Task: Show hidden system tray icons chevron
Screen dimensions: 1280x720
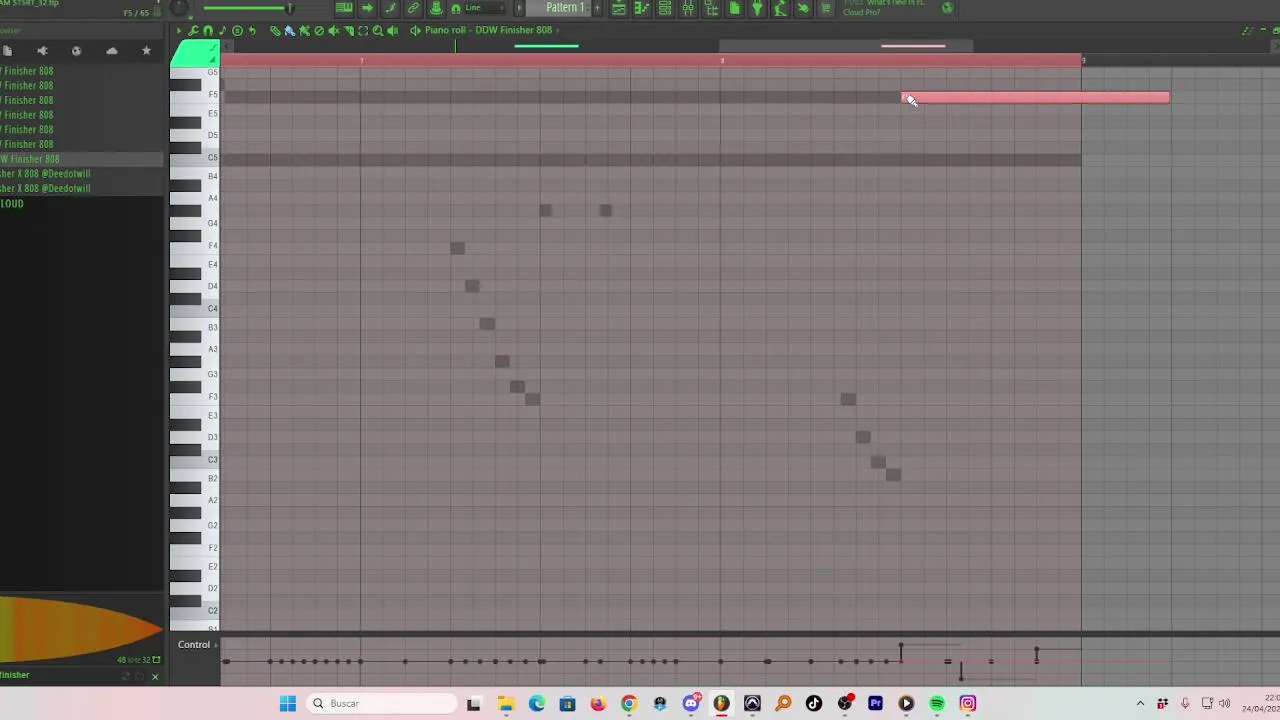Action: [x=1140, y=704]
